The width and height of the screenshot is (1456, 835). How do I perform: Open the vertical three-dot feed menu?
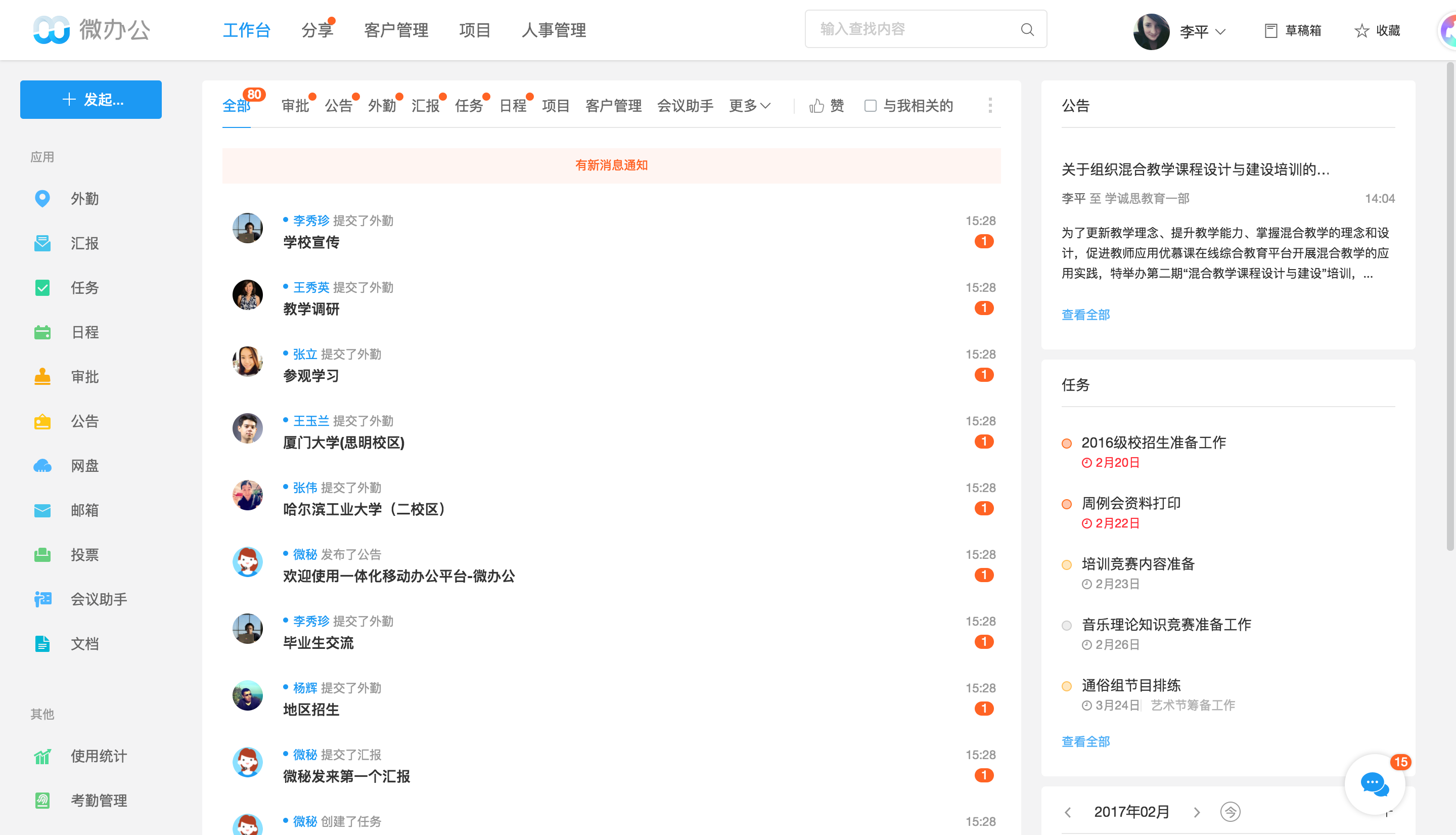point(990,106)
